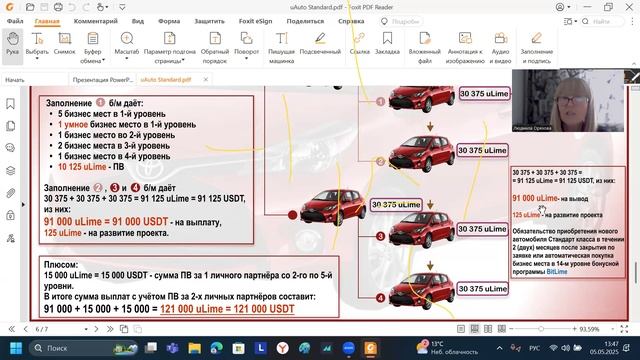Expand the Буфер обмена dropdown arrow
This screenshot has width=640, height=360.
[103, 60]
